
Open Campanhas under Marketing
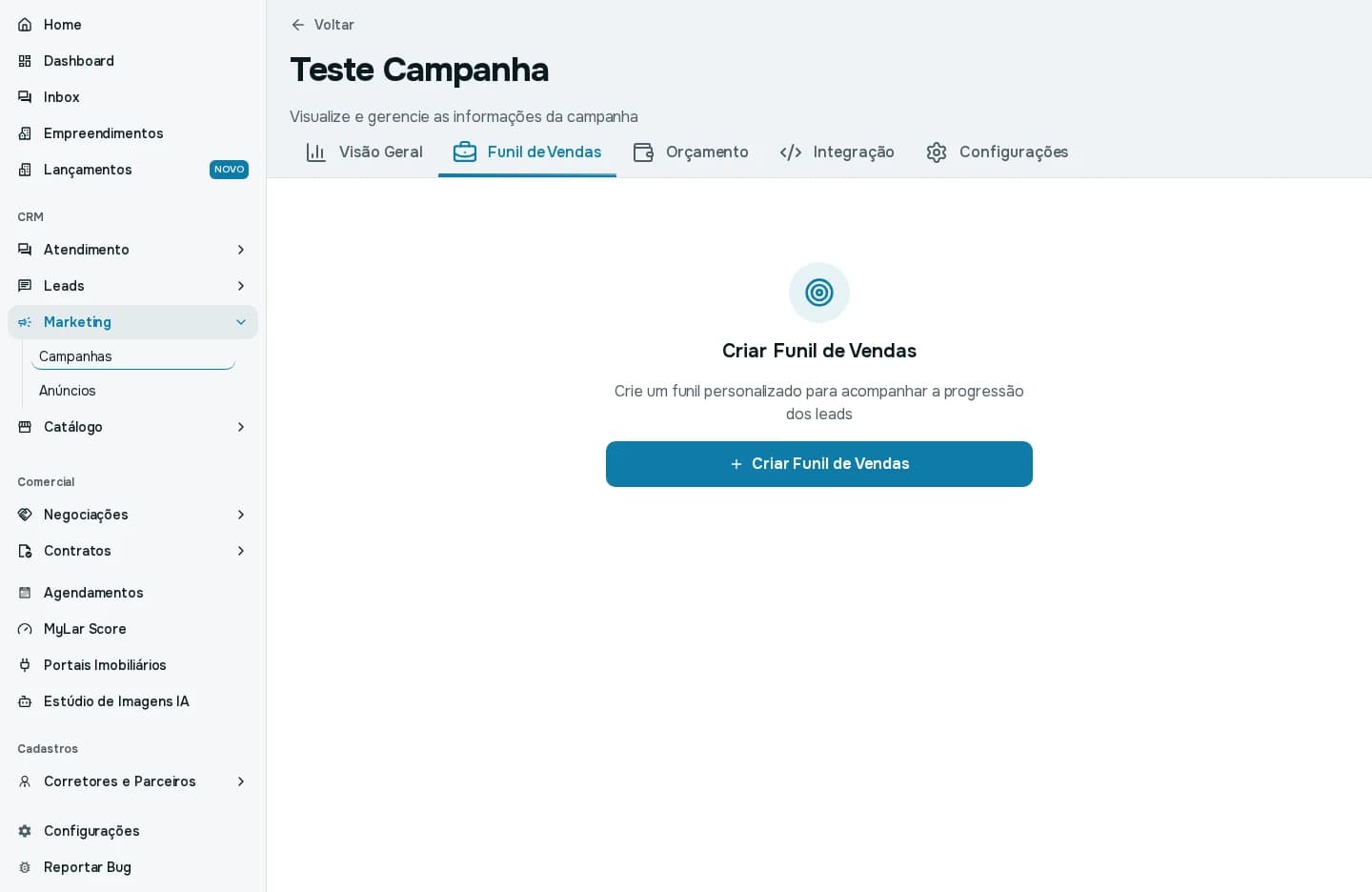[x=133, y=356]
